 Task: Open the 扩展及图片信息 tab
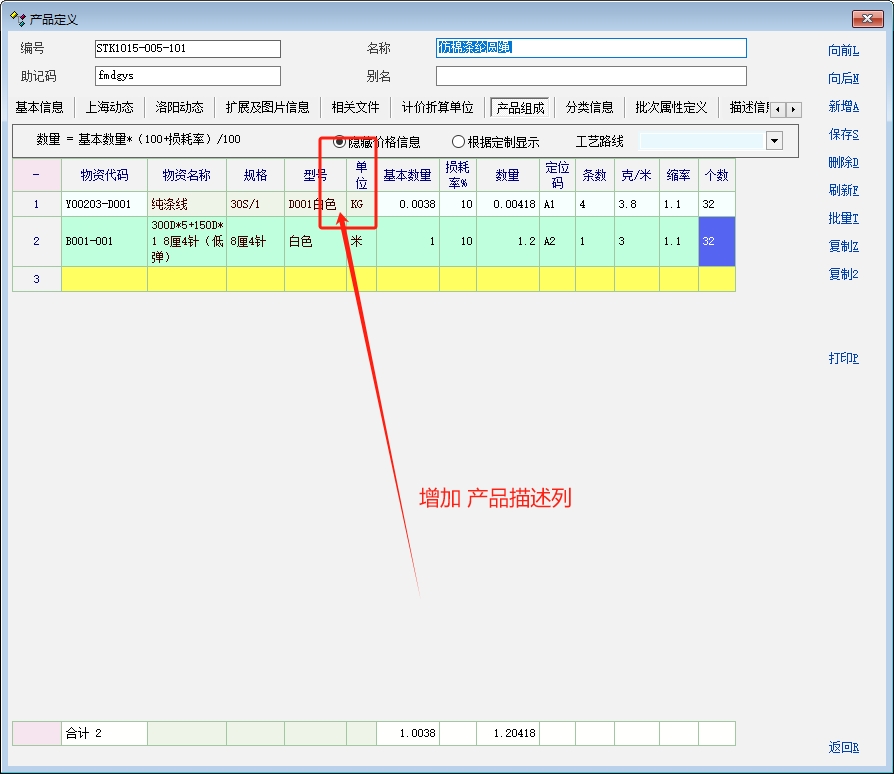[267, 108]
